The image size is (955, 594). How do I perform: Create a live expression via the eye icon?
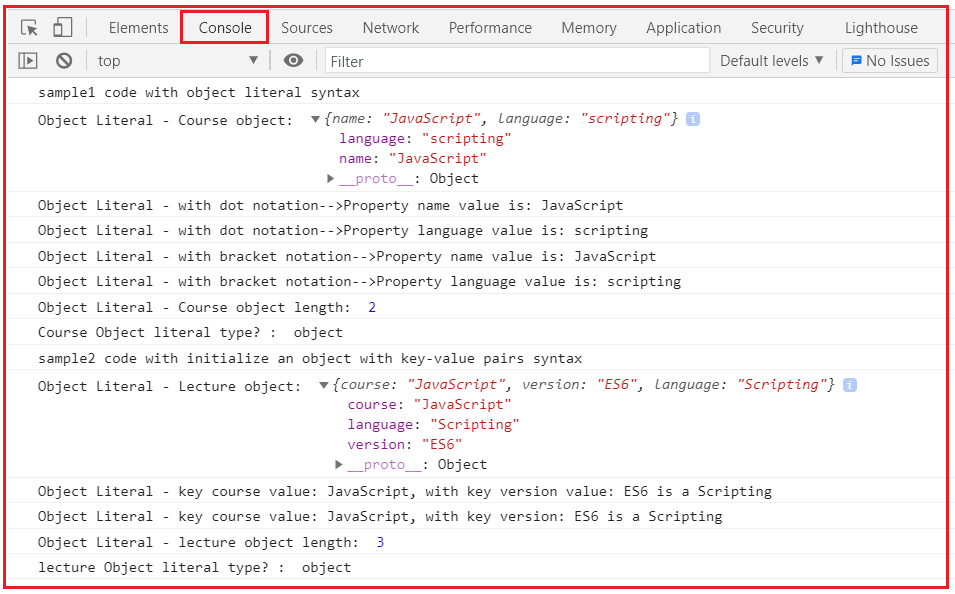[x=294, y=60]
